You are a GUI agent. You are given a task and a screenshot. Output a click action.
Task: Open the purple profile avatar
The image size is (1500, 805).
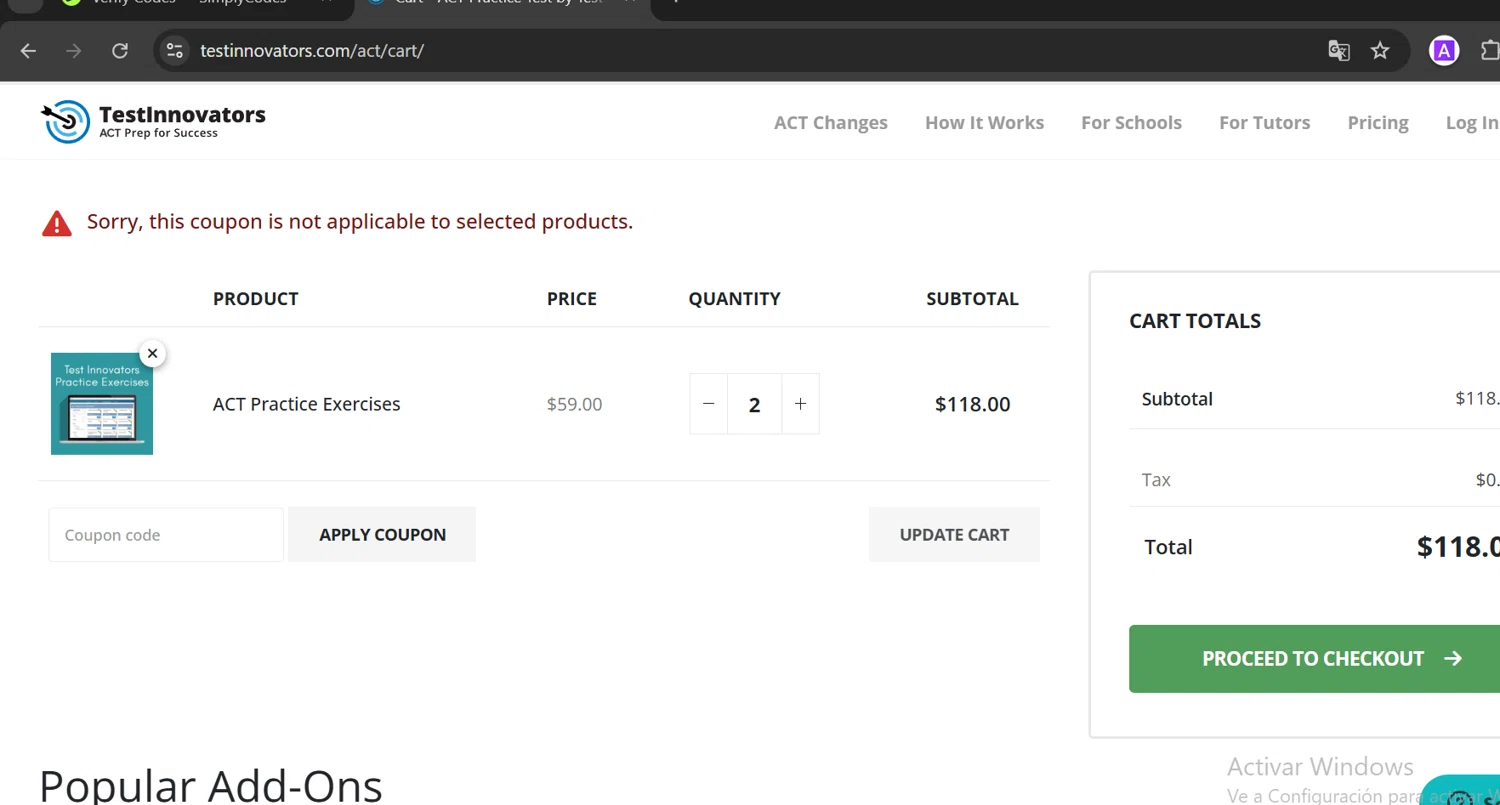[x=1443, y=50]
